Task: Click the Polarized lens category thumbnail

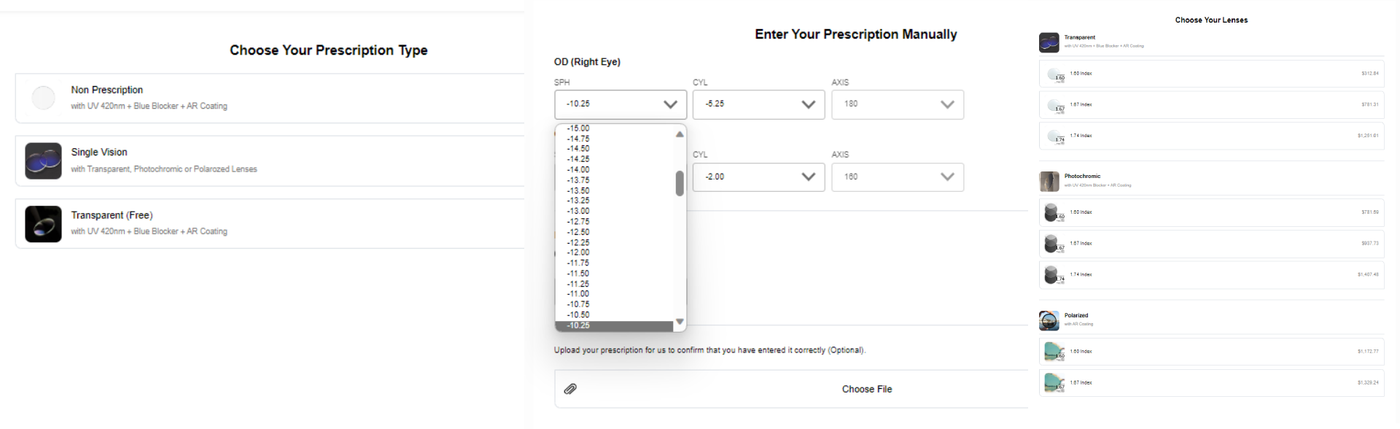Action: pyautogui.click(x=1049, y=320)
